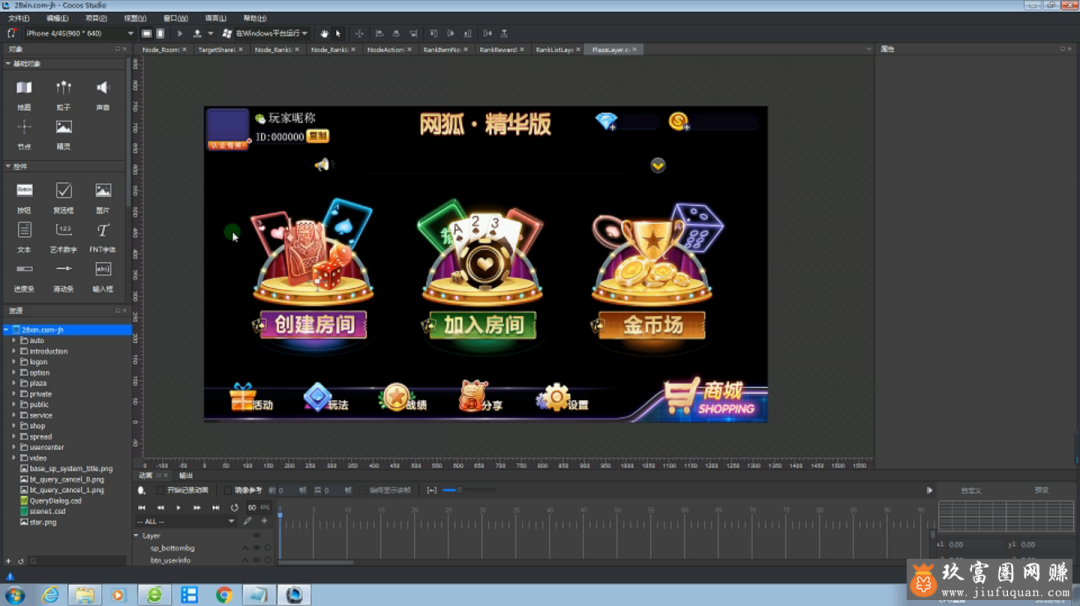Close the RankReward tab
Viewport: 1080px width, 606px height.
point(522,50)
